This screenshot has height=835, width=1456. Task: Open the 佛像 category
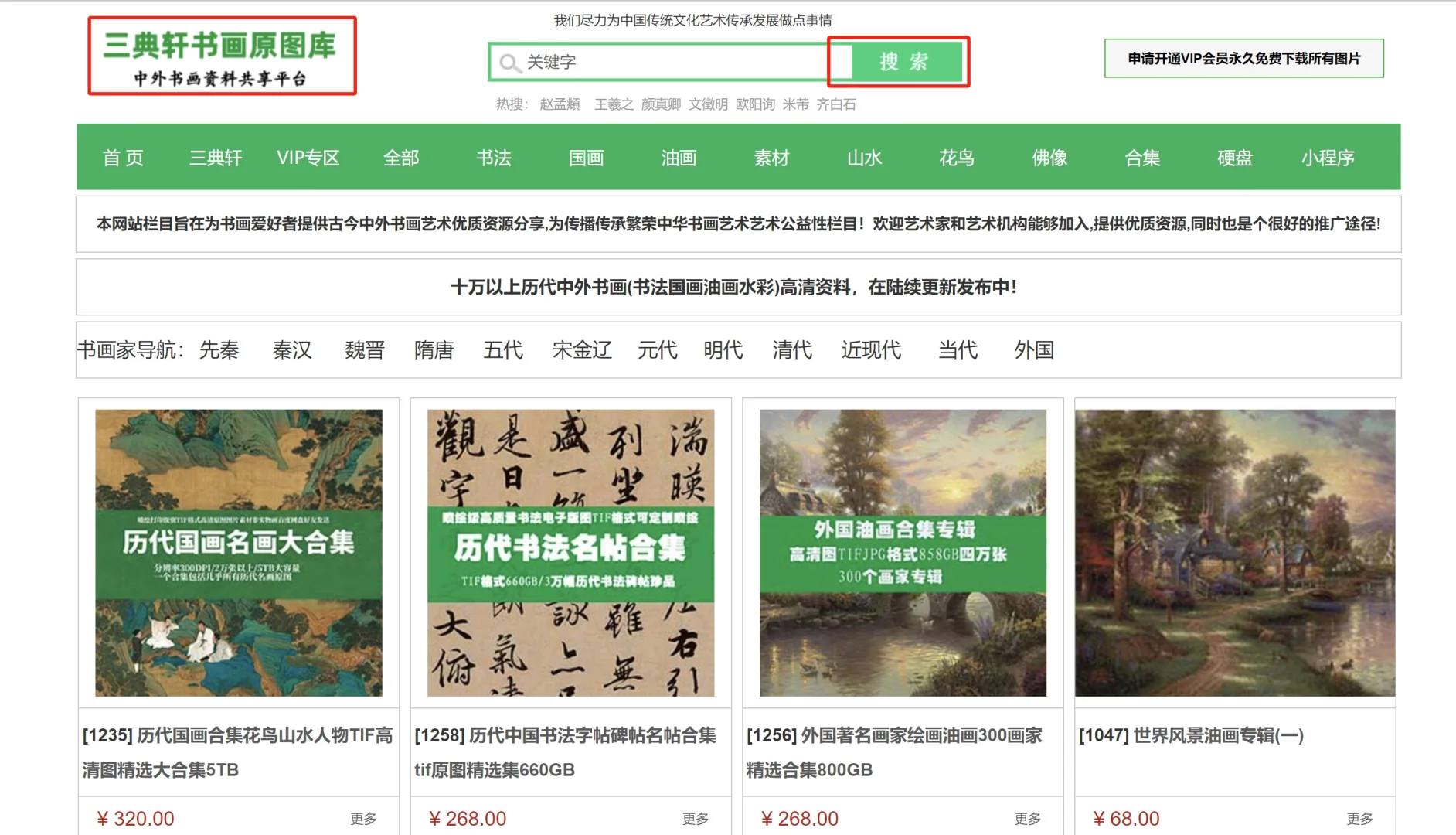click(1049, 158)
